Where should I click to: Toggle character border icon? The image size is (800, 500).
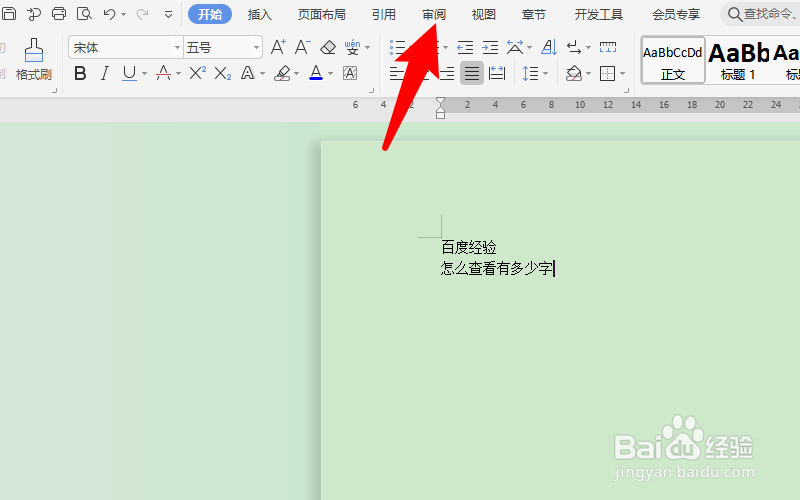(350, 73)
